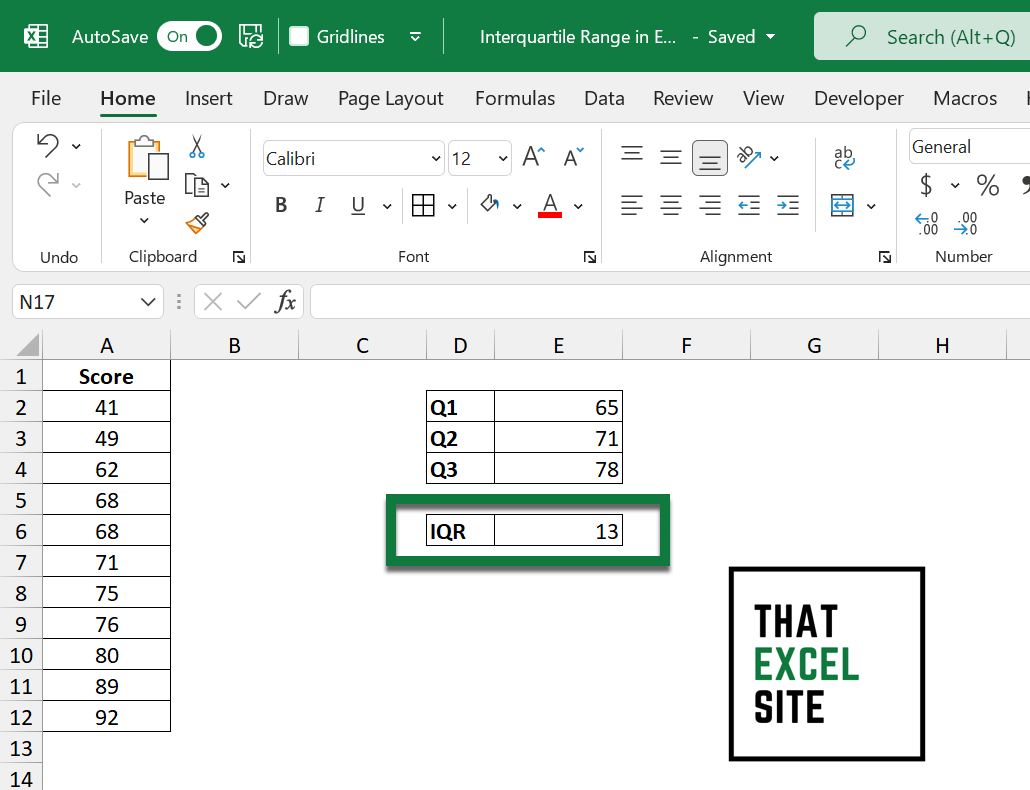Select the Italic formatting icon

tap(319, 205)
